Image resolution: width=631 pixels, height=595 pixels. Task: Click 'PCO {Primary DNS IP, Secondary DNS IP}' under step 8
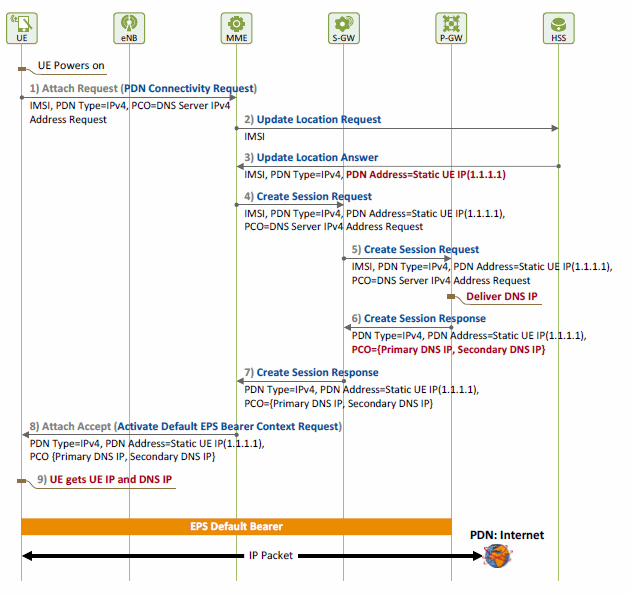(x=123, y=457)
